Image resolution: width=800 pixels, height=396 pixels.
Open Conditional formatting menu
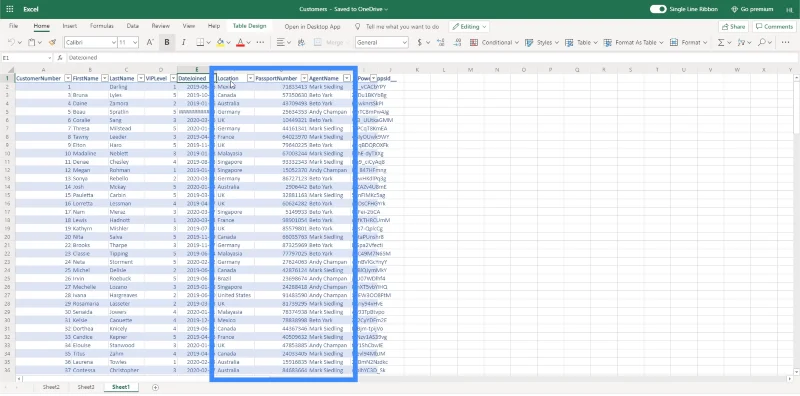point(494,42)
